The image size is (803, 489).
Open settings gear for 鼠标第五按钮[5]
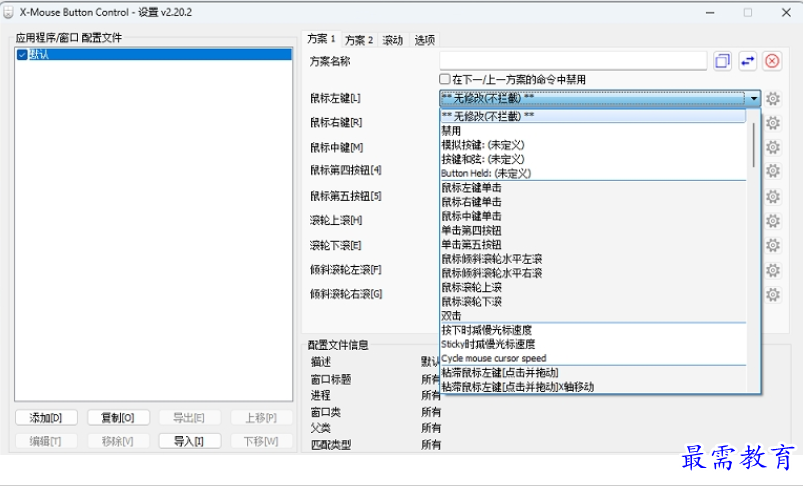click(773, 197)
